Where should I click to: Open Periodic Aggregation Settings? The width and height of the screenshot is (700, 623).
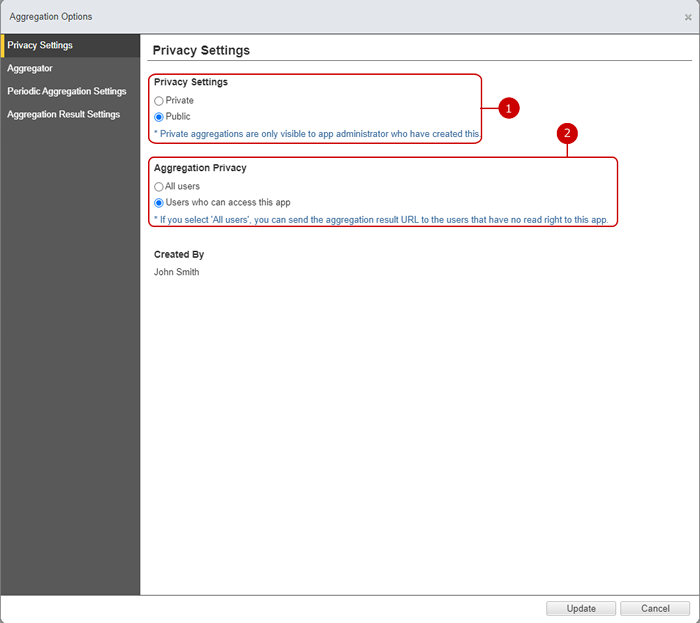point(70,91)
